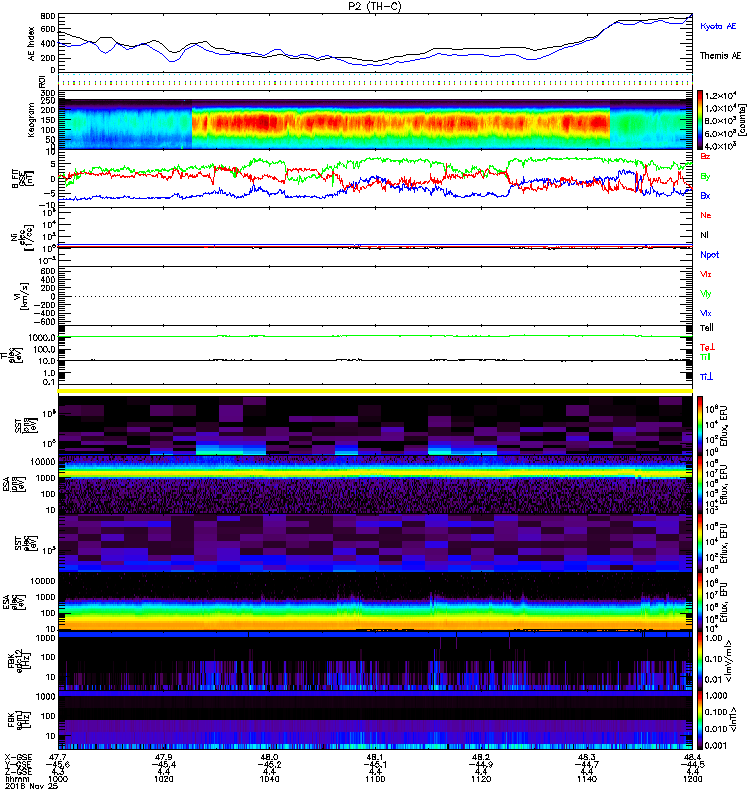Image resolution: width=750 pixels, height=800 pixels.
Task: Click the 1200 hhmm time tick label
Action: pos(692,779)
